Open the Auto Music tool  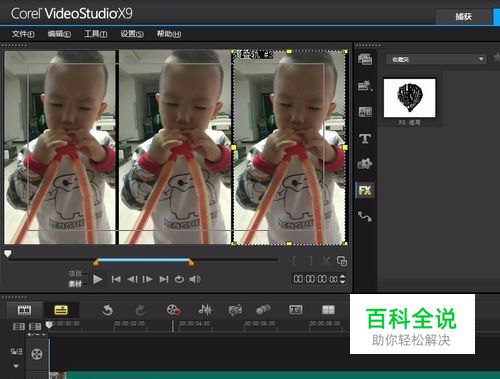click(235, 310)
